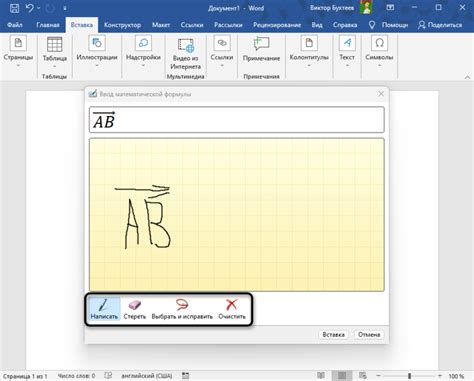Switch to the Макет tab
Screen dimensions: 474x381
coord(161,25)
